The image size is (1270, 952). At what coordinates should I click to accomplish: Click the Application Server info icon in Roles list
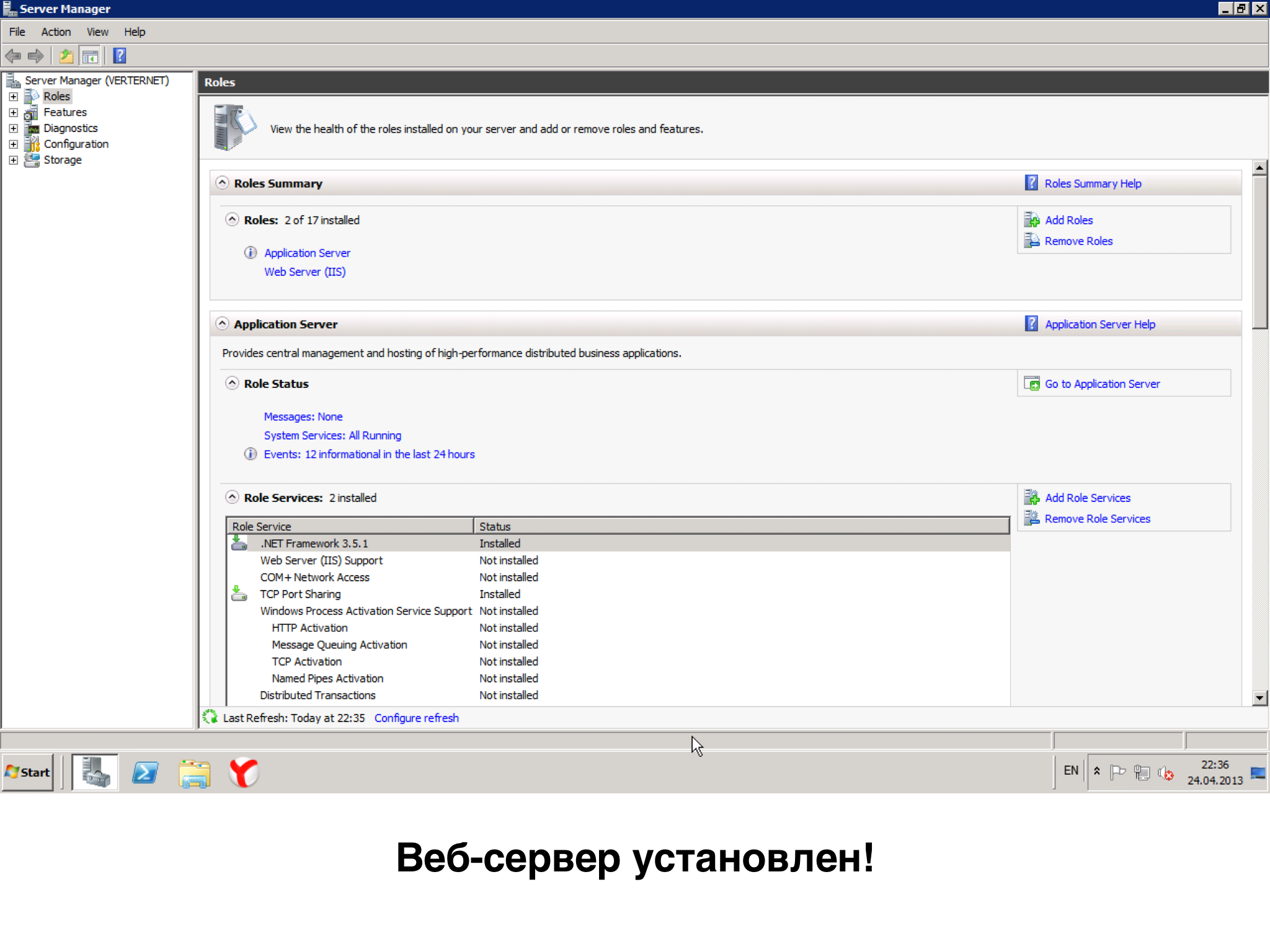click(251, 253)
